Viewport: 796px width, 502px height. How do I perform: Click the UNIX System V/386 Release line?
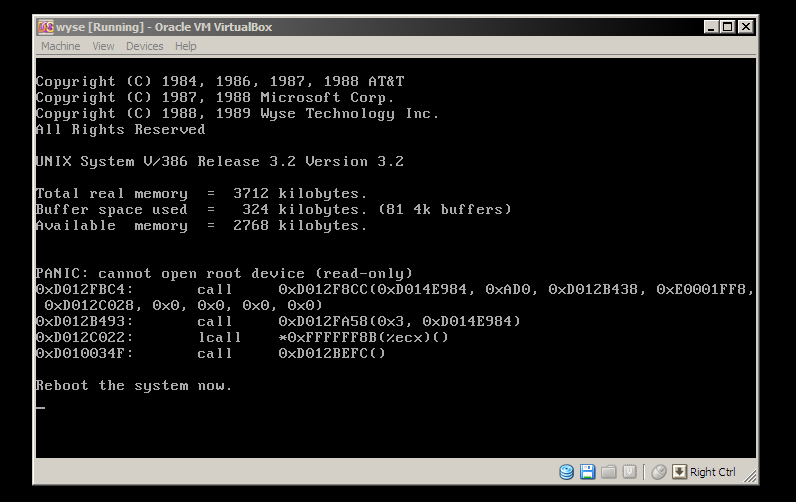220,161
